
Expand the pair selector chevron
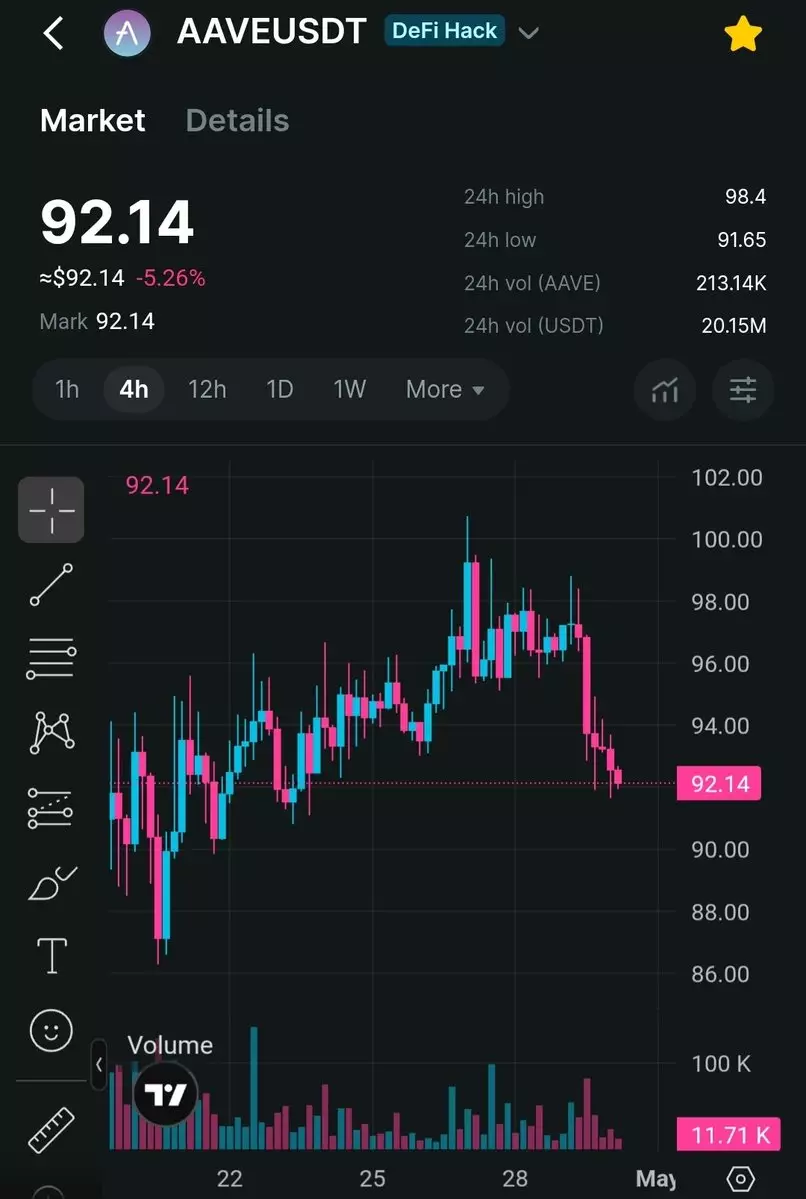coord(528,33)
